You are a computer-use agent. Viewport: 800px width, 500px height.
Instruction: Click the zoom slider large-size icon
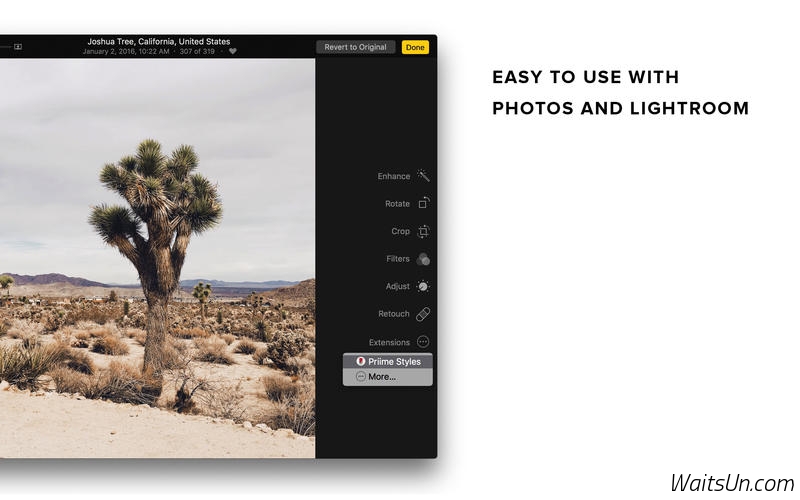[x=18, y=46]
